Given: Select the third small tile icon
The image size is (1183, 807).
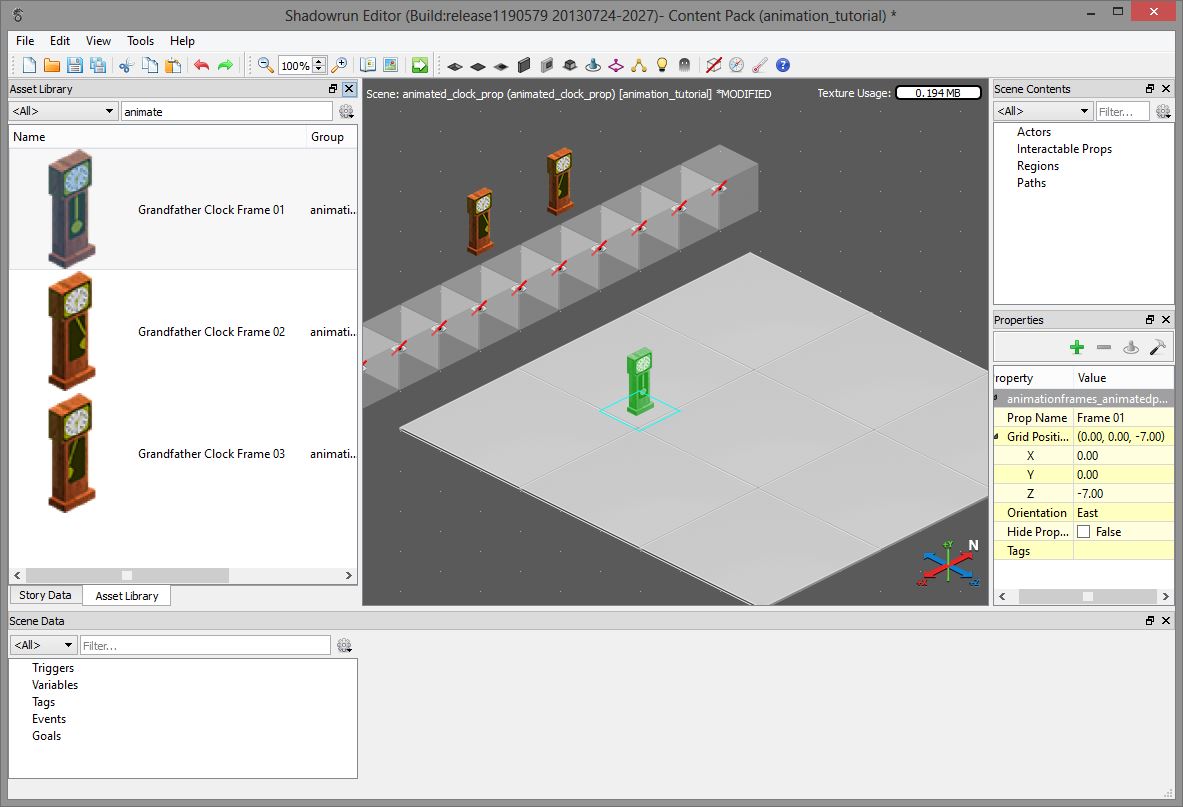Looking at the screenshot, I should pos(501,66).
